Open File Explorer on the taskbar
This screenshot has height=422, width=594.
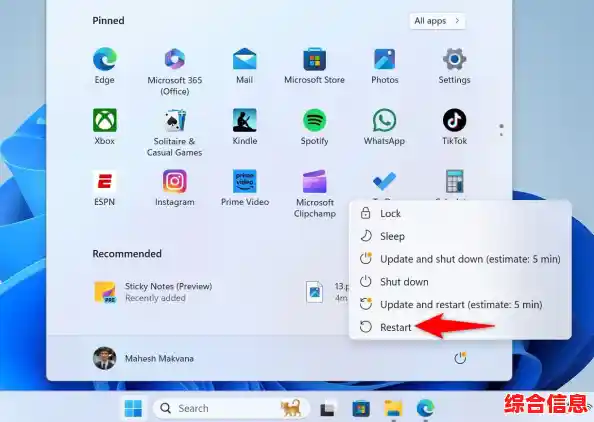pyautogui.click(x=393, y=409)
